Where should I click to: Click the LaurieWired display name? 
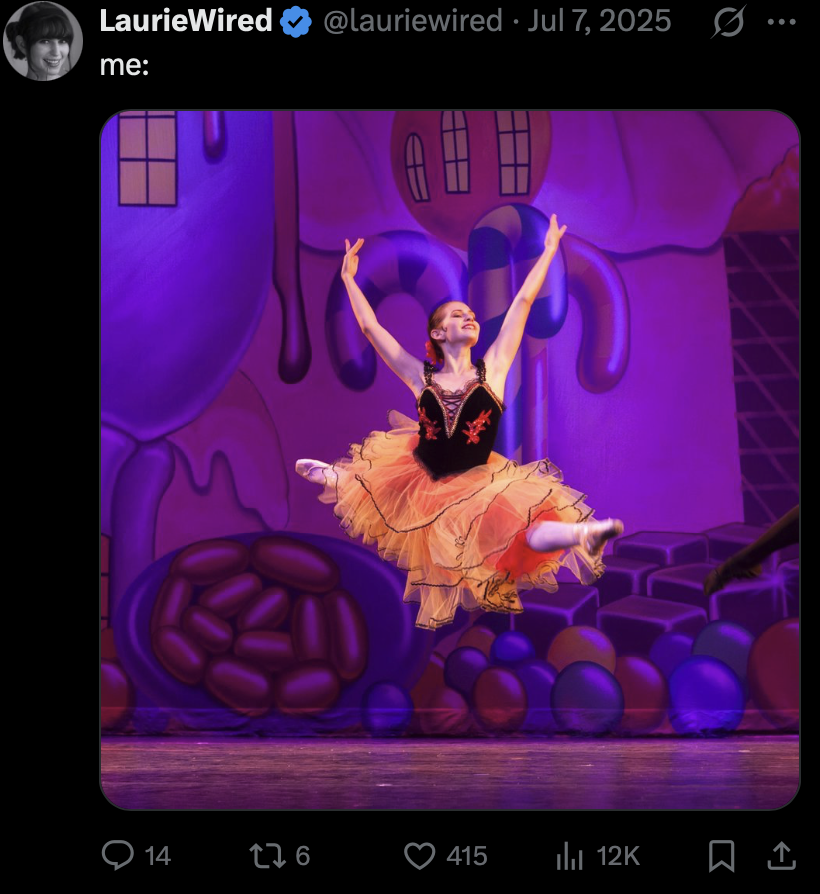(x=186, y=21)
